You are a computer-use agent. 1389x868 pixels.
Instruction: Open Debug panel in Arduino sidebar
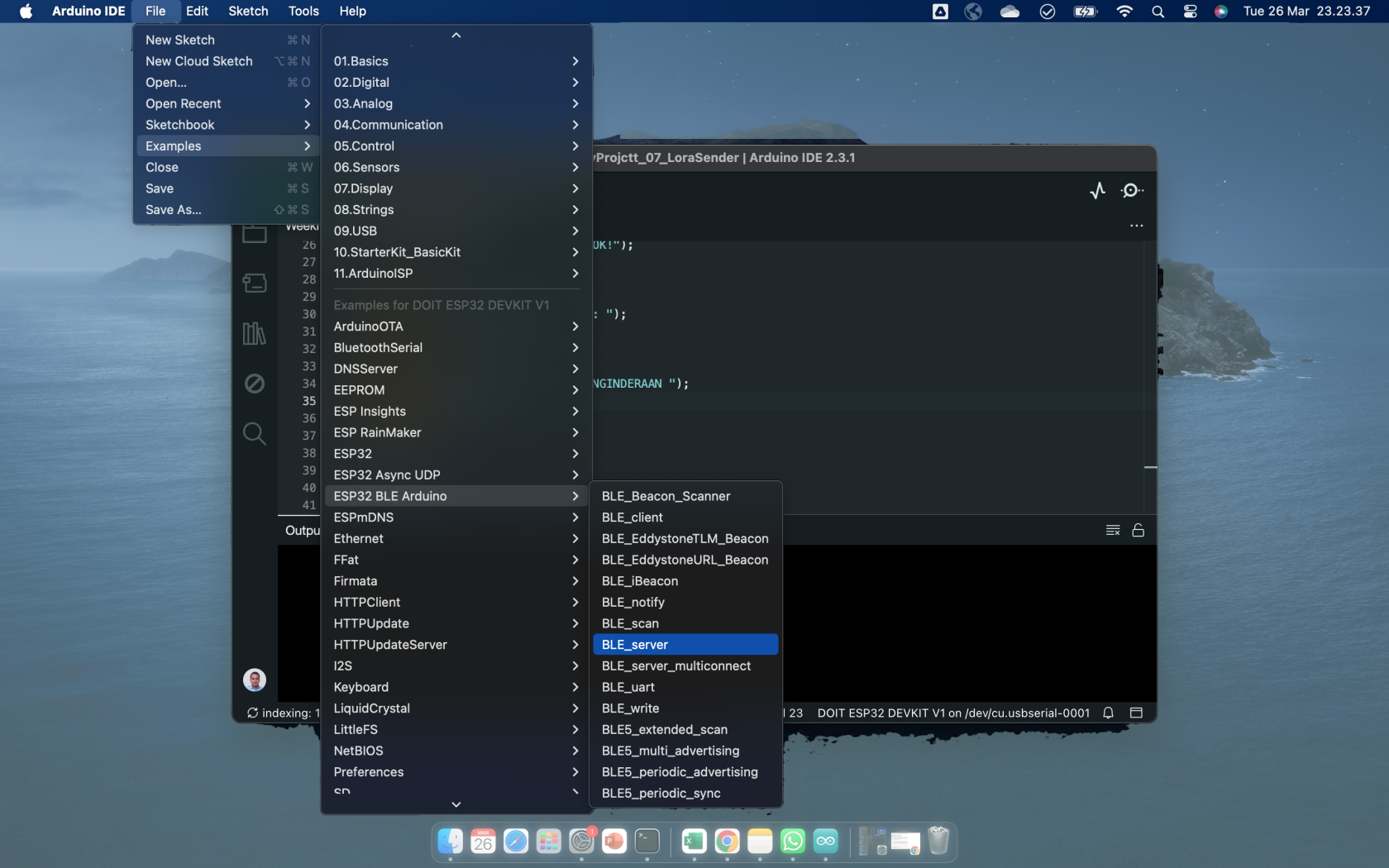[x=255, y=384]
